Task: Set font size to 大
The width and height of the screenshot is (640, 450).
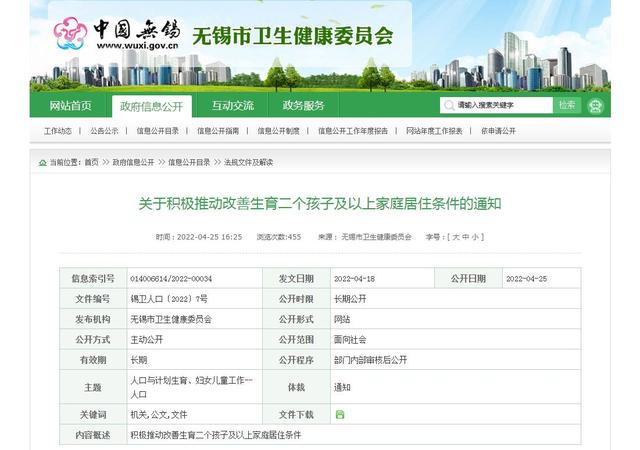Action: tap(457, 237)
